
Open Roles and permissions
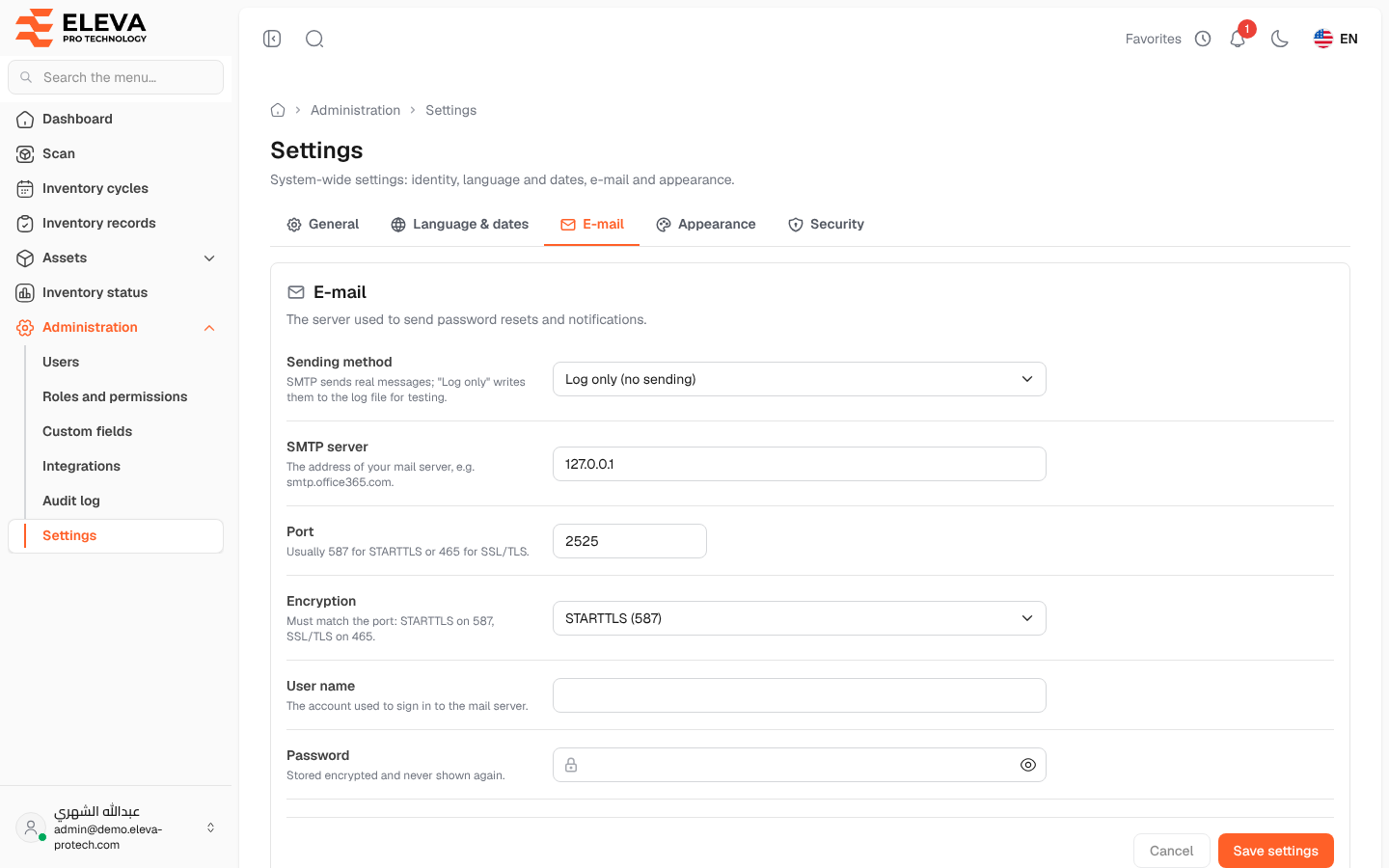tap(115, 396)
